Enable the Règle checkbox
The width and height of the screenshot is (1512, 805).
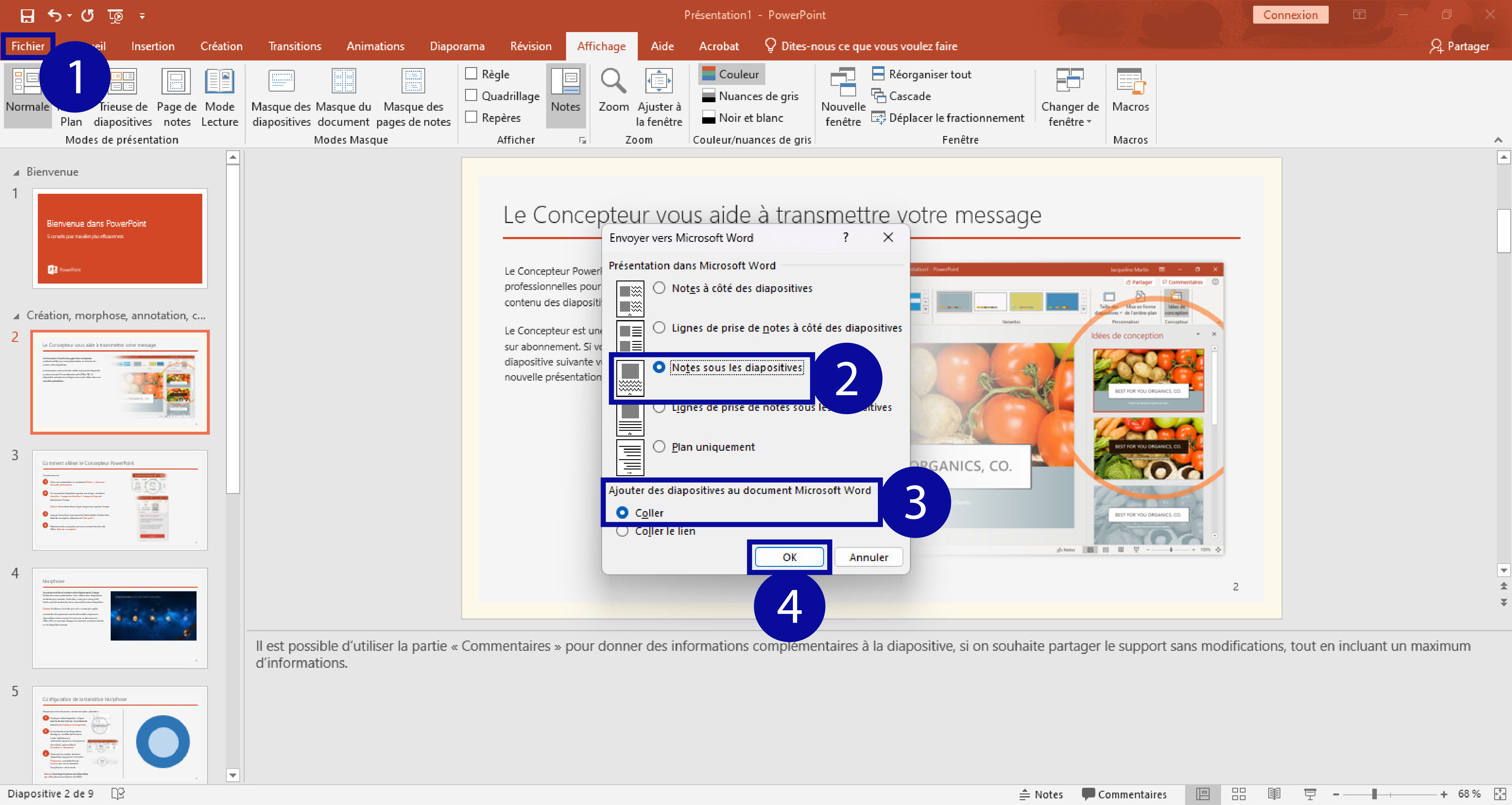click(x=471, y=74)
